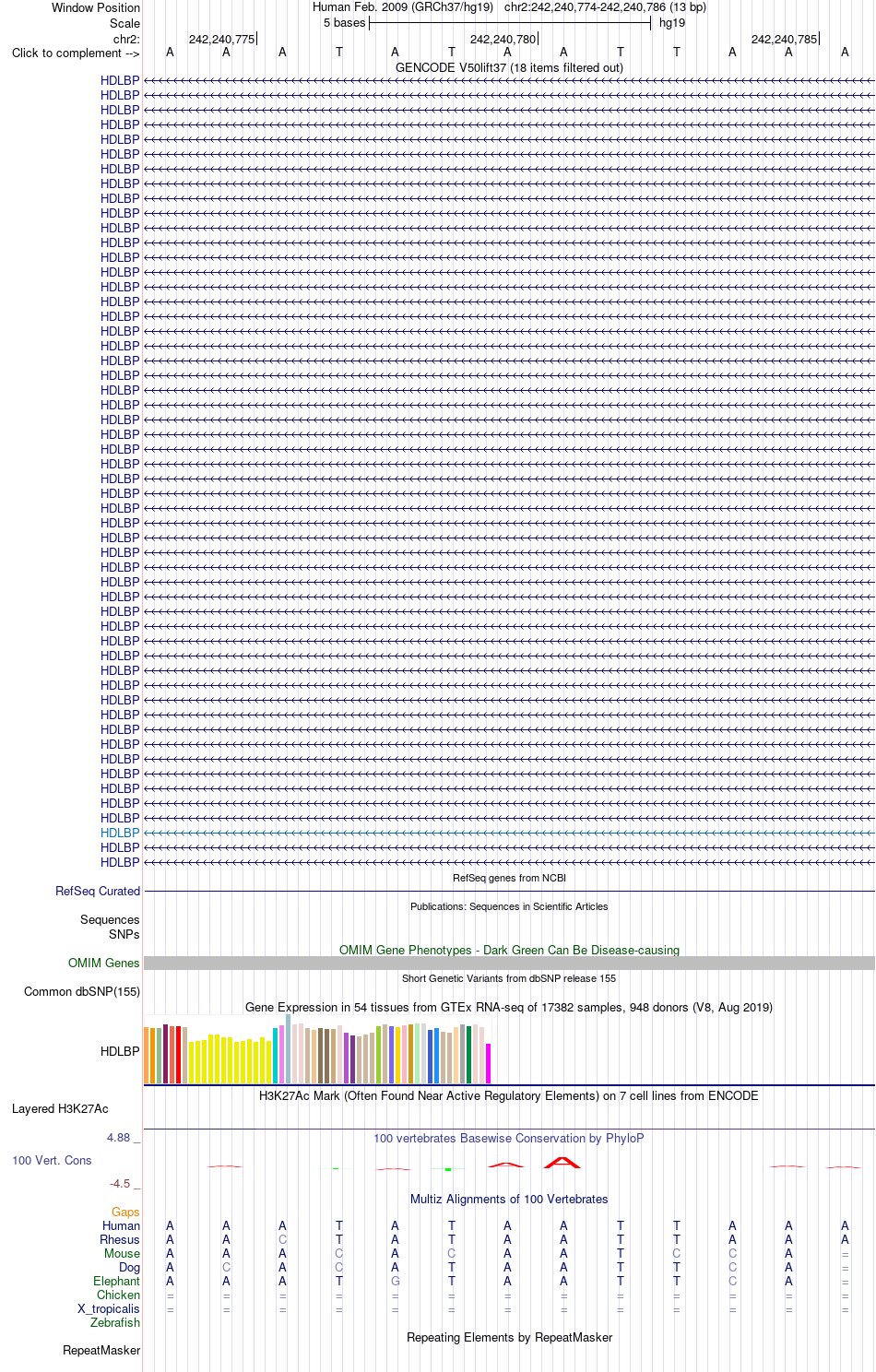Open the OMIM Gene Phenotypes track title

pyautogui.click(x=509, y=950)
